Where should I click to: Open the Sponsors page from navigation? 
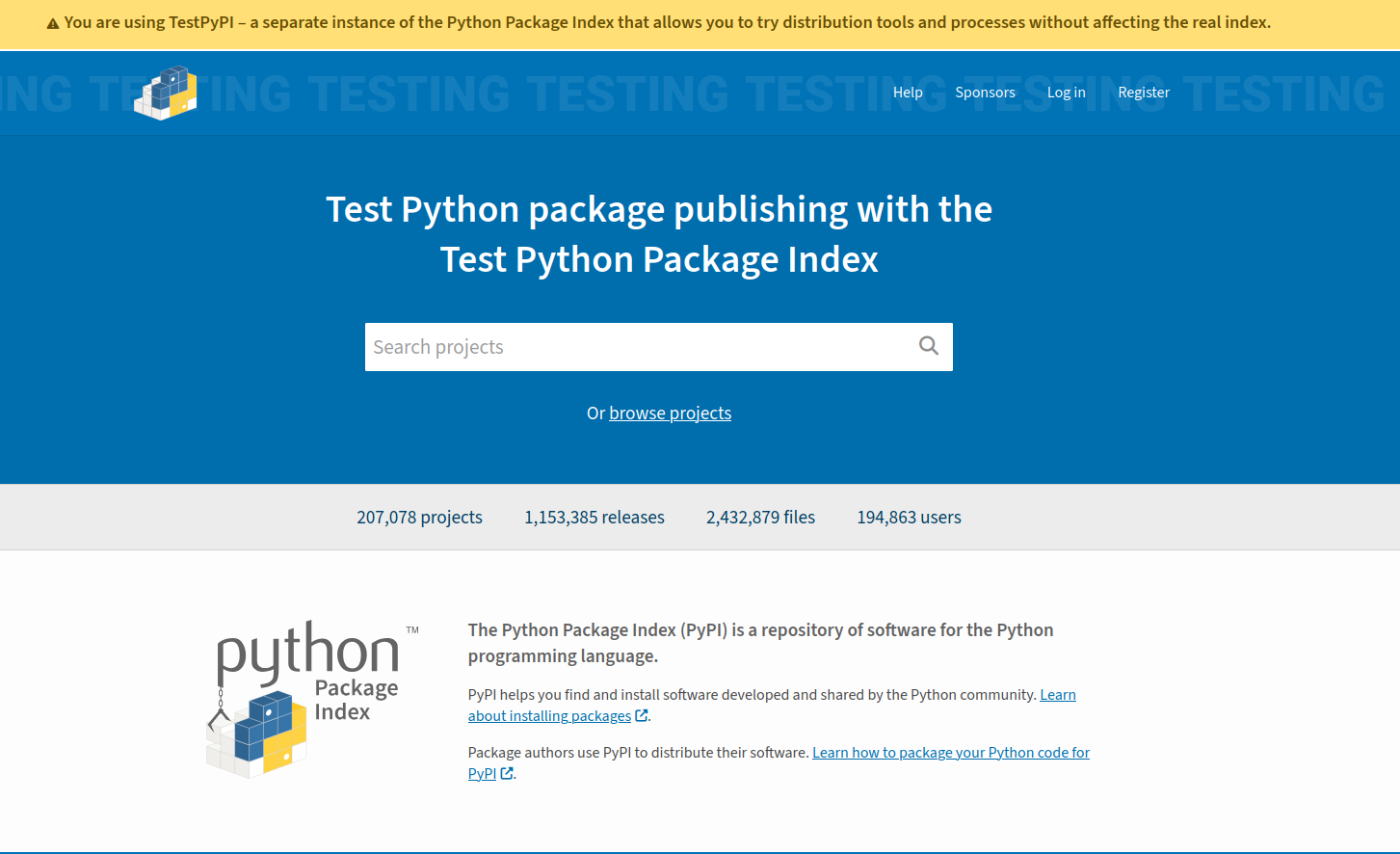pyautogui.click(x=985, y=93)
